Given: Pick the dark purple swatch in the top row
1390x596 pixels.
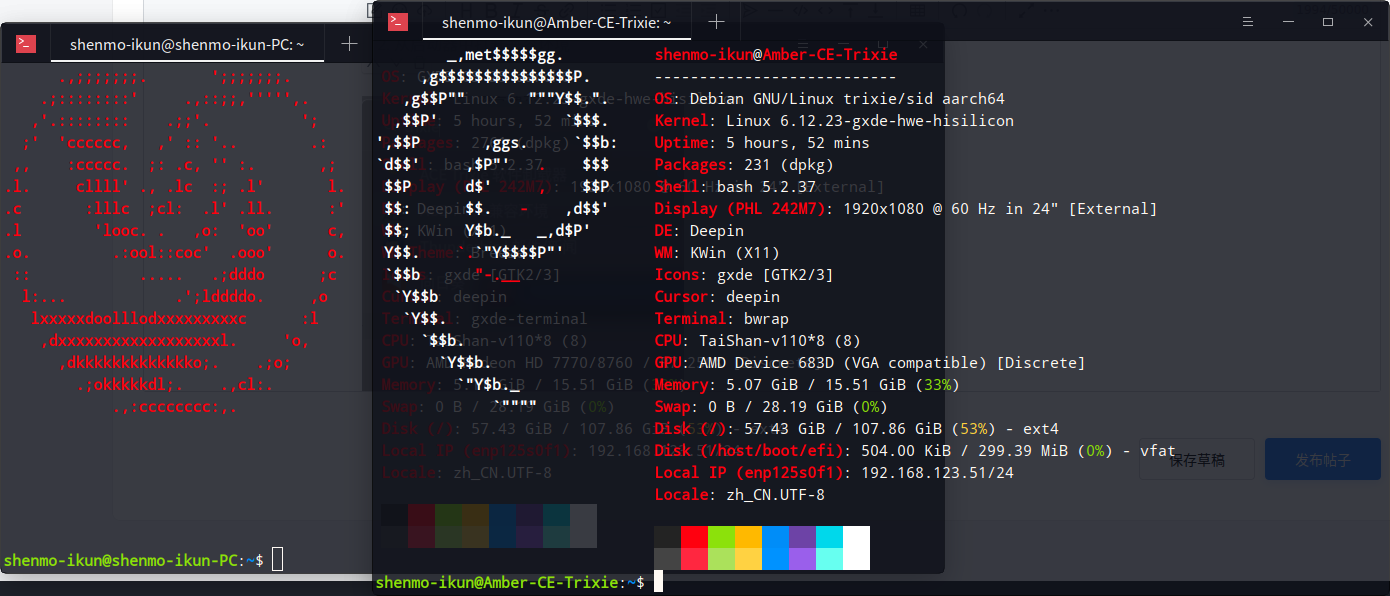Looking at the screenshot, I should [803, 537].
